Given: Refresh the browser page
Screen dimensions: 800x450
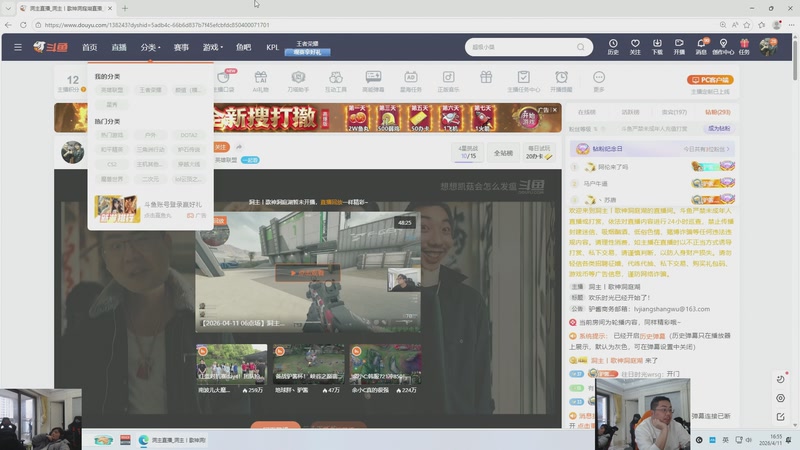Looking at the screenshot, I should (23, 24).
